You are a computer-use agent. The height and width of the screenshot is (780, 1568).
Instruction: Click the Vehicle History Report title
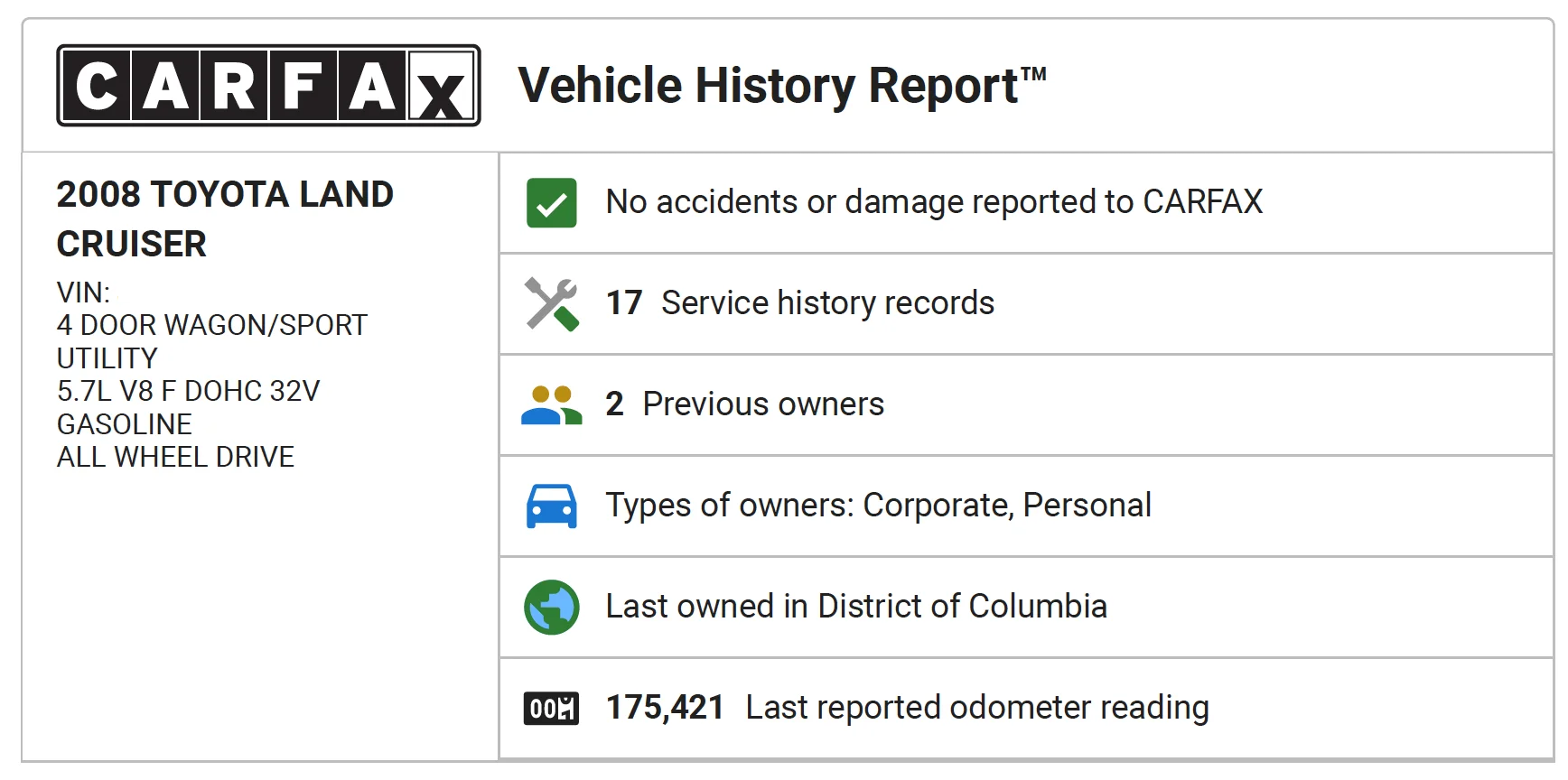[782, 86]
